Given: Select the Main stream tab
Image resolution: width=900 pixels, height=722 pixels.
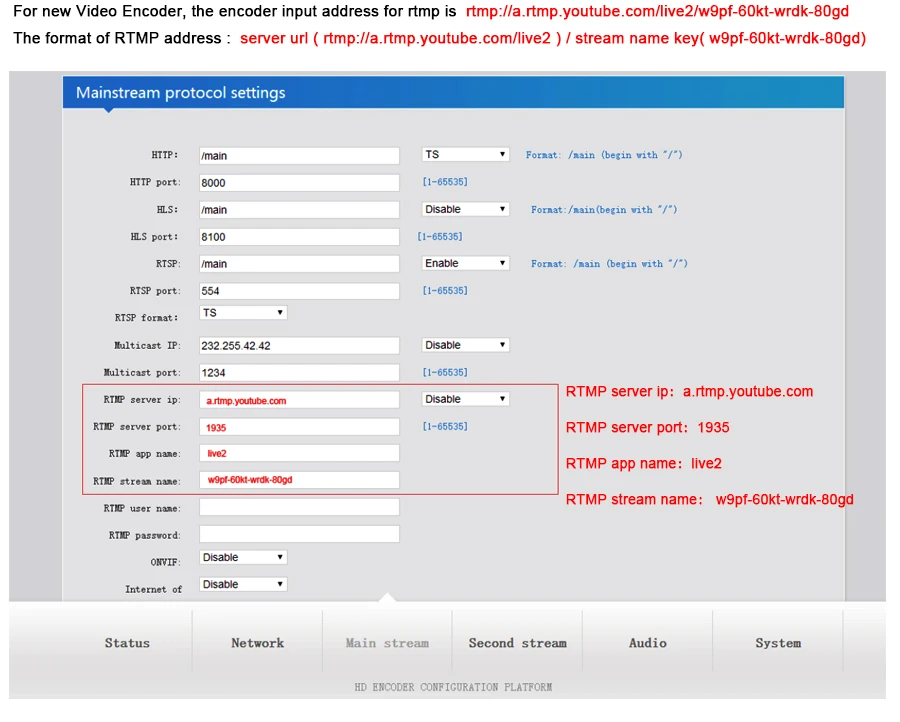Looking at the screenshot, I should [x=387, y=643].
